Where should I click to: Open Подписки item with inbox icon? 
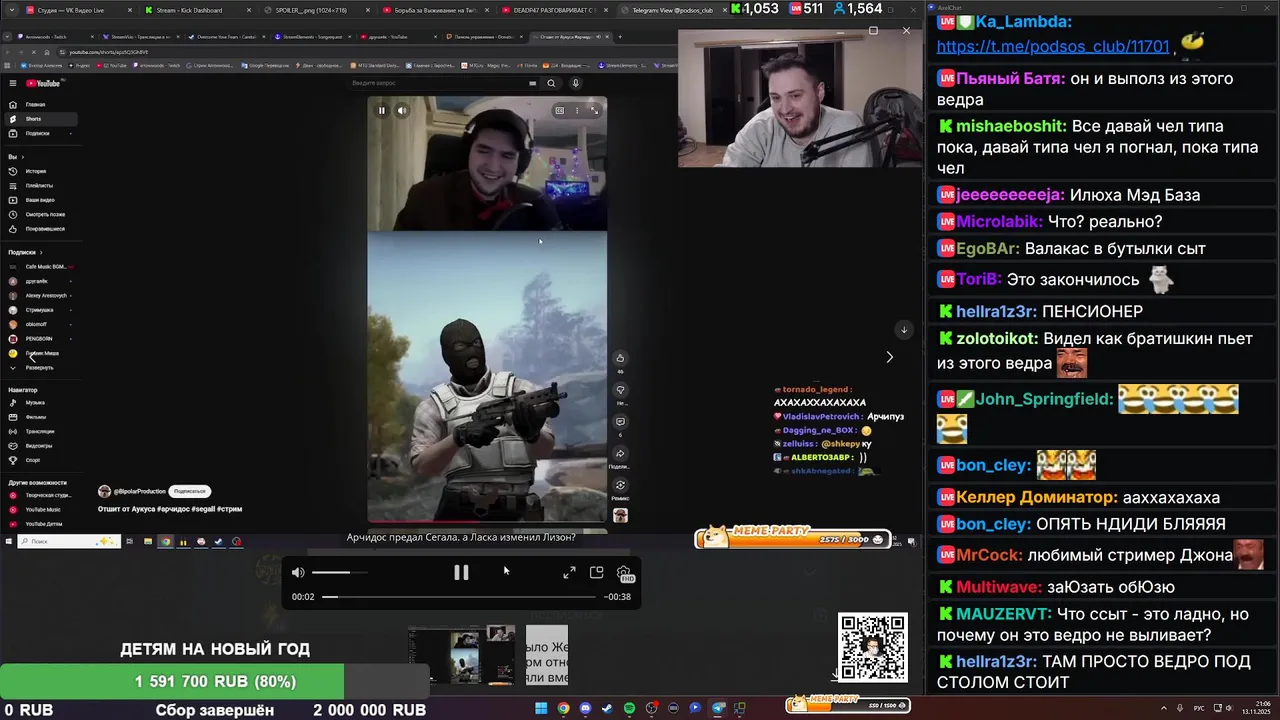40,133
